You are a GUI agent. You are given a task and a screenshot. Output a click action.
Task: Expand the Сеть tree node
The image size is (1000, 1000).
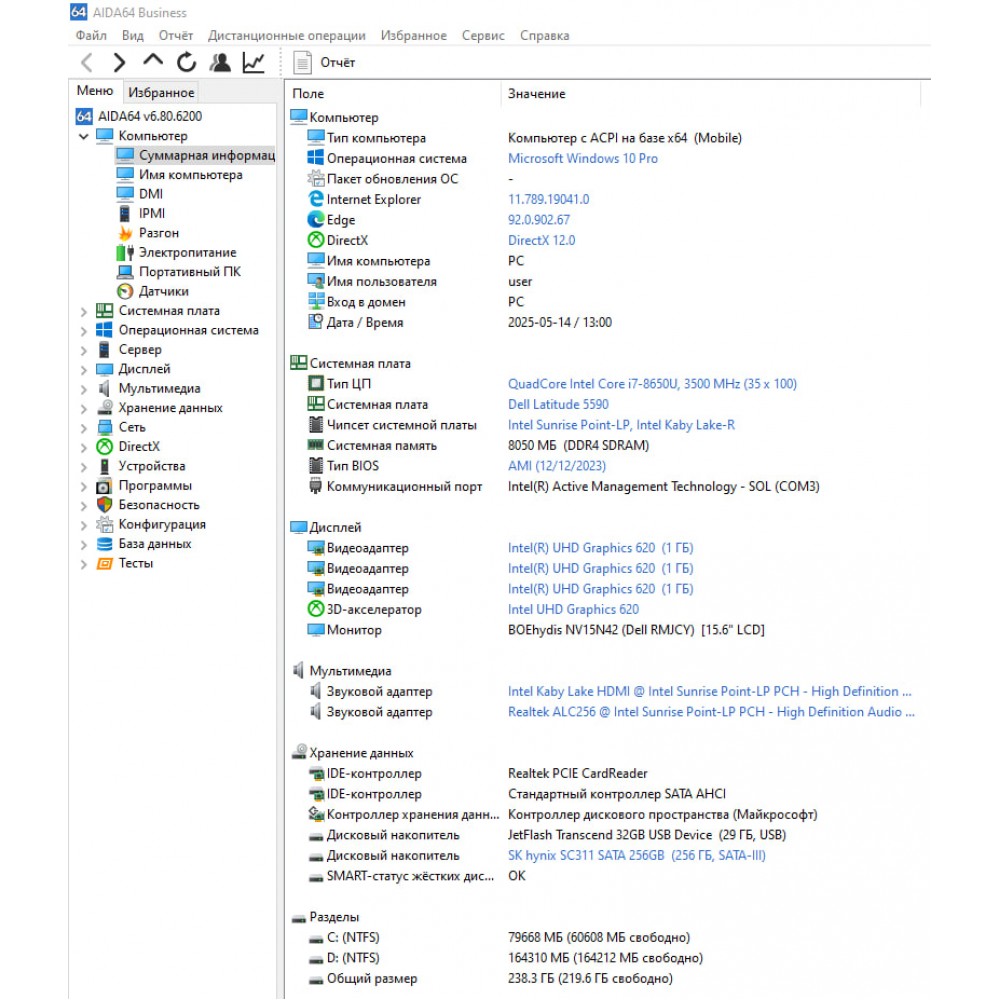coord(84,428)
